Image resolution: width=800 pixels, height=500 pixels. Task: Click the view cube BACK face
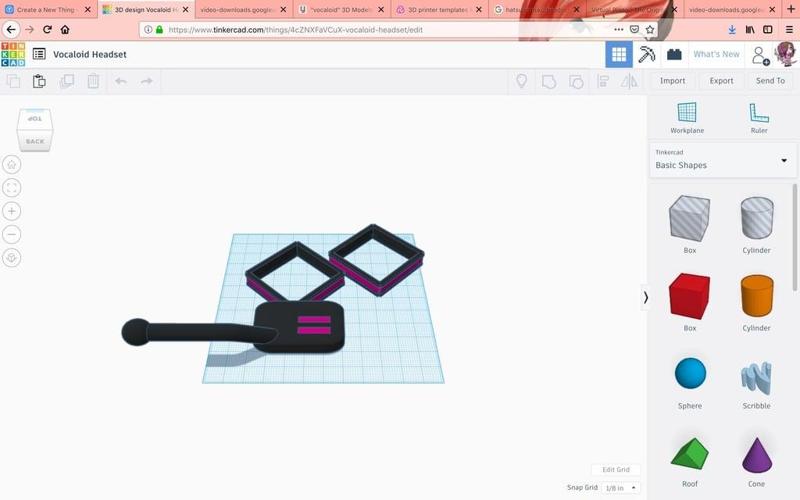[35, 141]
